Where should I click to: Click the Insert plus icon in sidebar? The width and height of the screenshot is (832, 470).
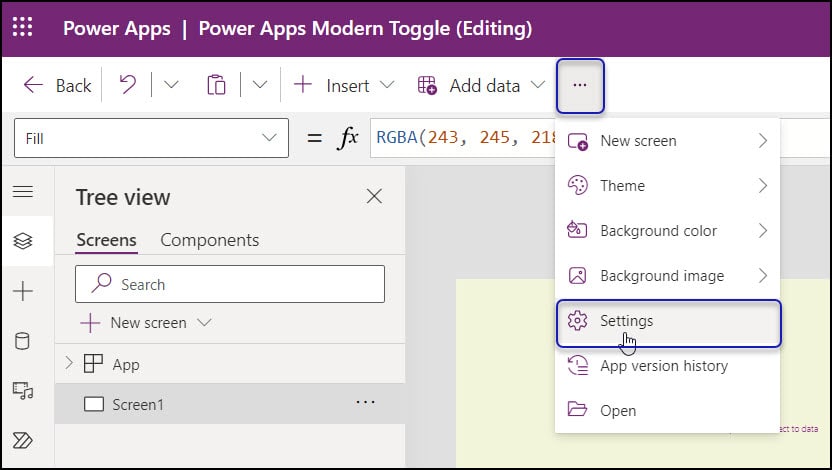[x=23, y=291]
